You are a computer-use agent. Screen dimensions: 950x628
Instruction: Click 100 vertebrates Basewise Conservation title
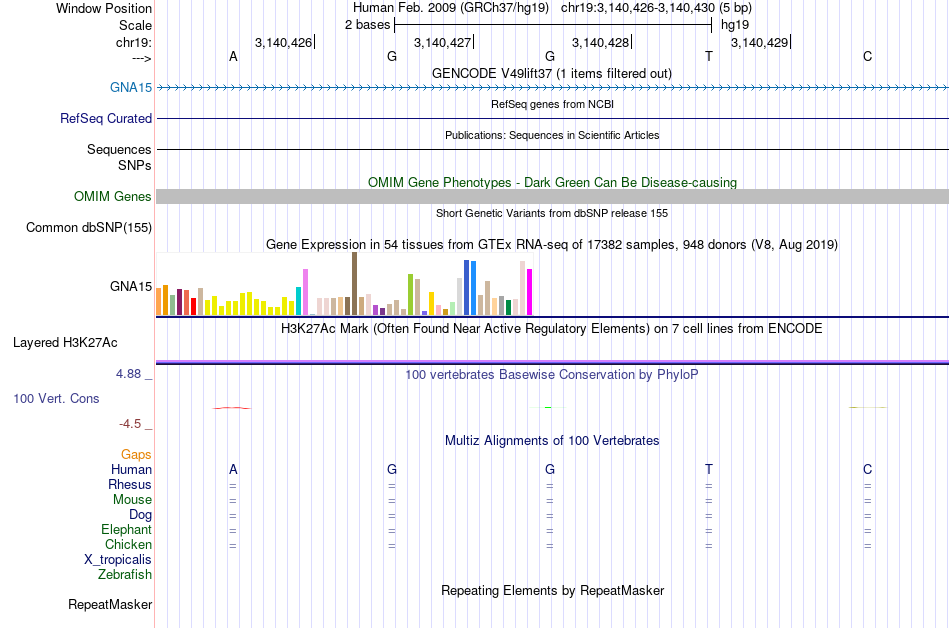tap(552, 375)
